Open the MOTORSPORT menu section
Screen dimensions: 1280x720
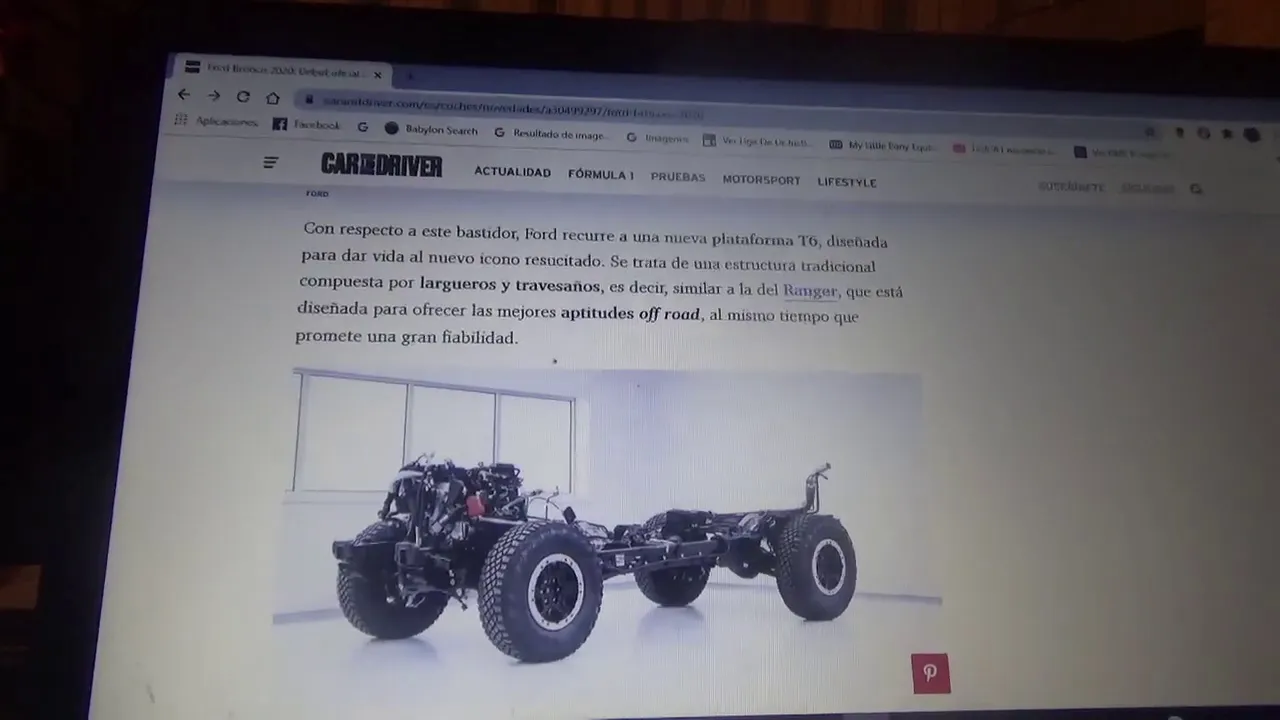[x=761, y=180]
